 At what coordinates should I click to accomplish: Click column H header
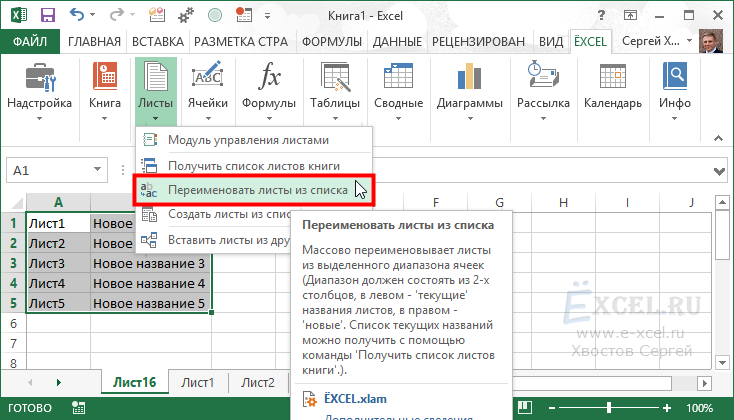563,203
